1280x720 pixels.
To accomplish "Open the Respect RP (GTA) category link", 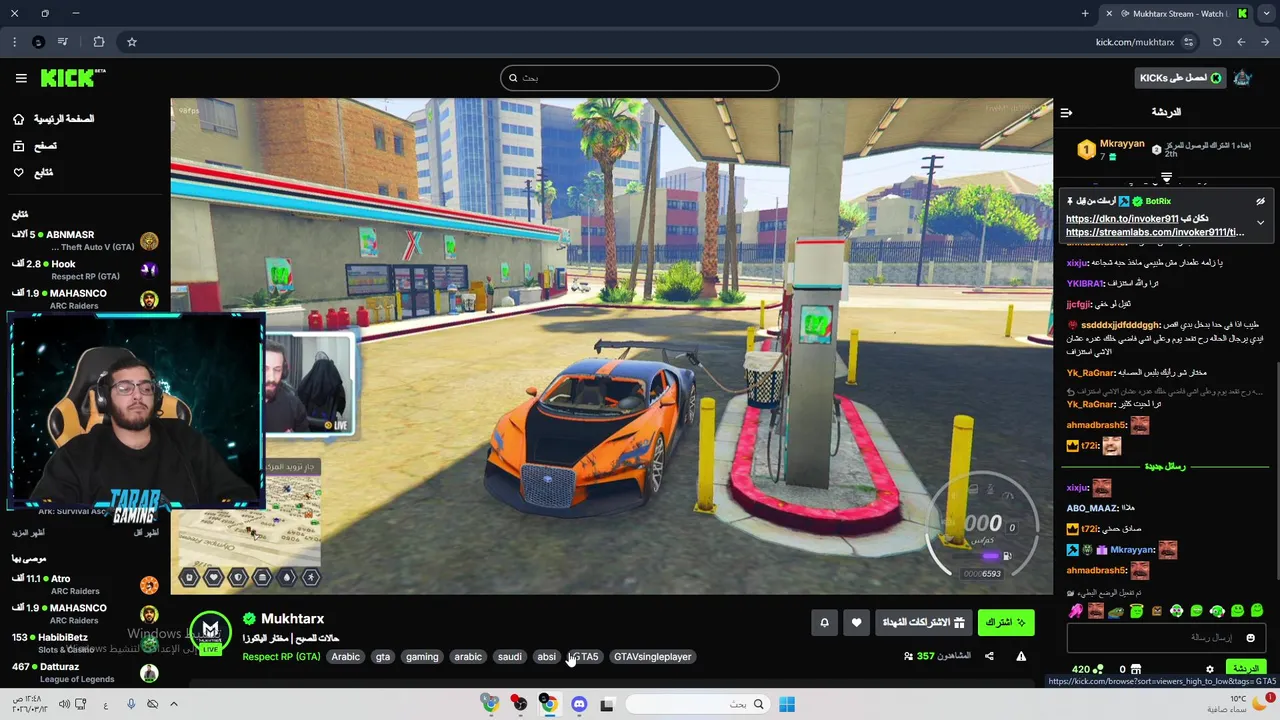I will pyautogui.click(x=281, y=657).
